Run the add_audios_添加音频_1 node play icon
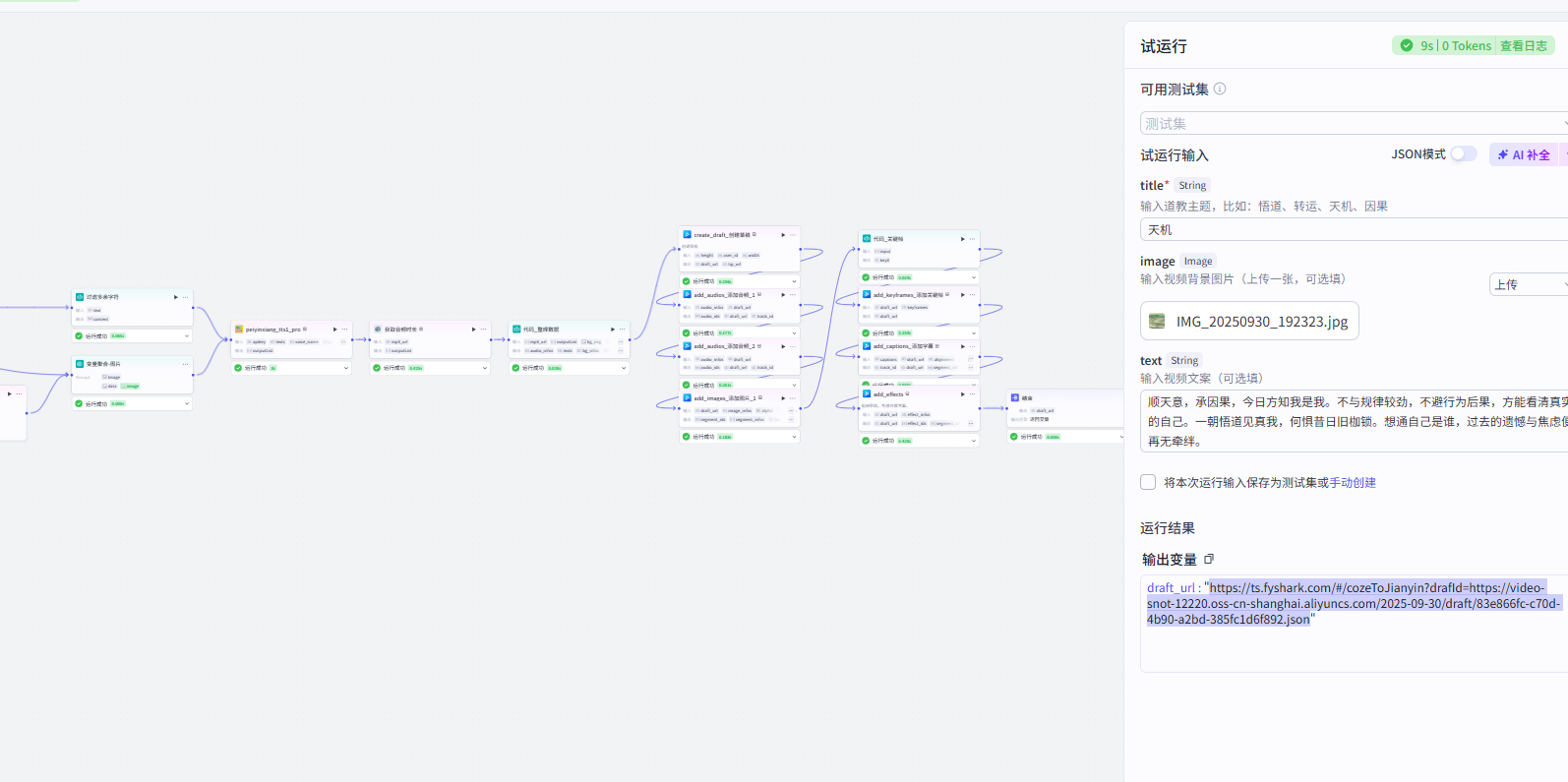This screenshot has width=1568, height=782. pyautogui.click(x=783, y=295)
